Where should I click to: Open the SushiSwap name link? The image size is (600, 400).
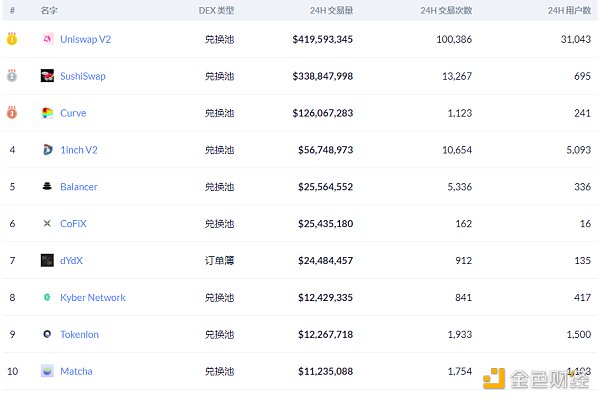click(82, 76)
